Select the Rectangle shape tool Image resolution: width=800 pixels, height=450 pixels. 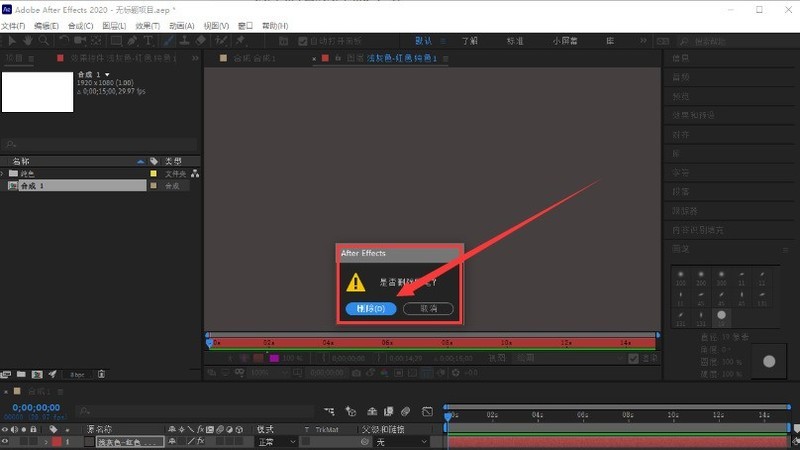tap(115, 41)
